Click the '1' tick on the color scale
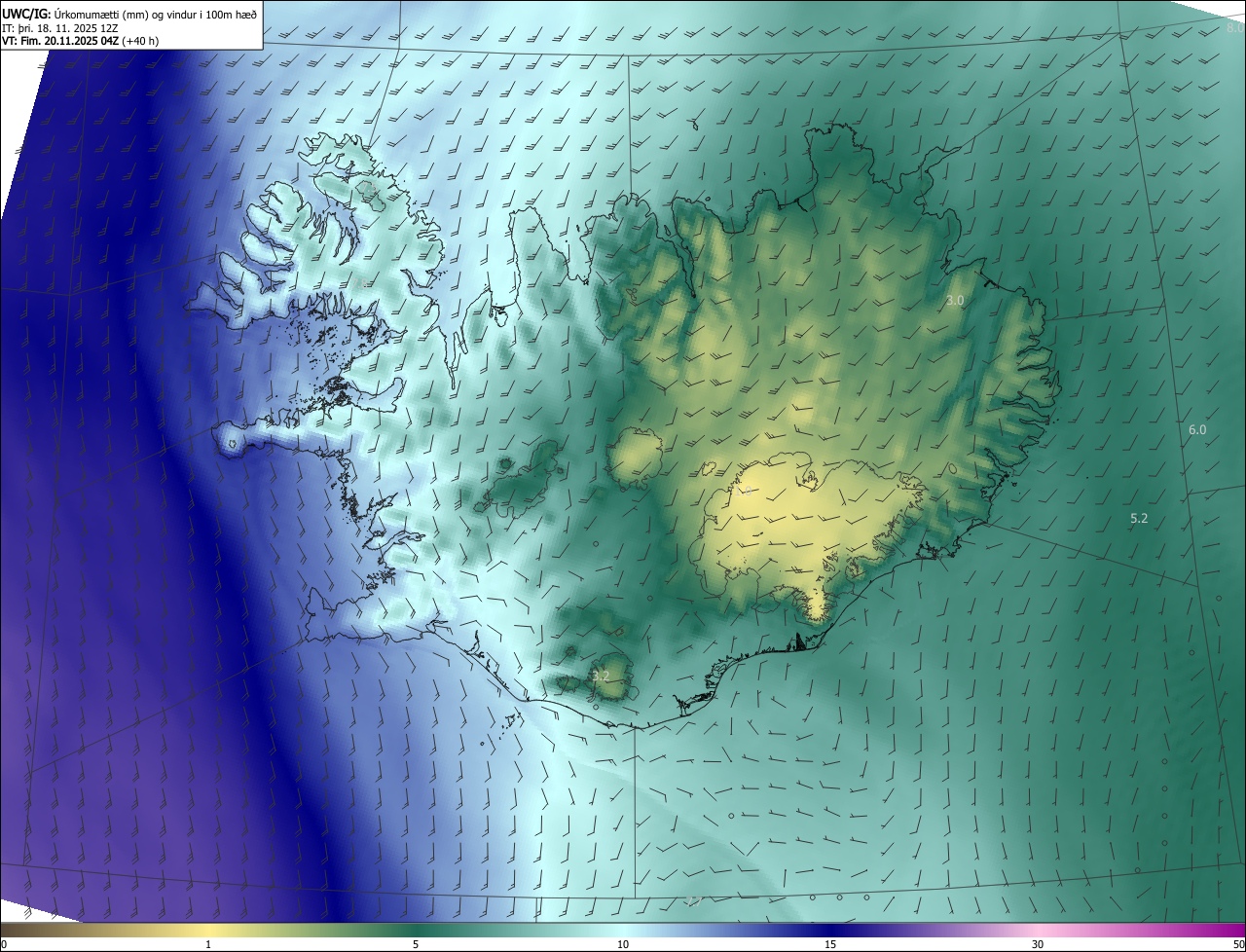1246x952 pixels. [x=208, y=944]
